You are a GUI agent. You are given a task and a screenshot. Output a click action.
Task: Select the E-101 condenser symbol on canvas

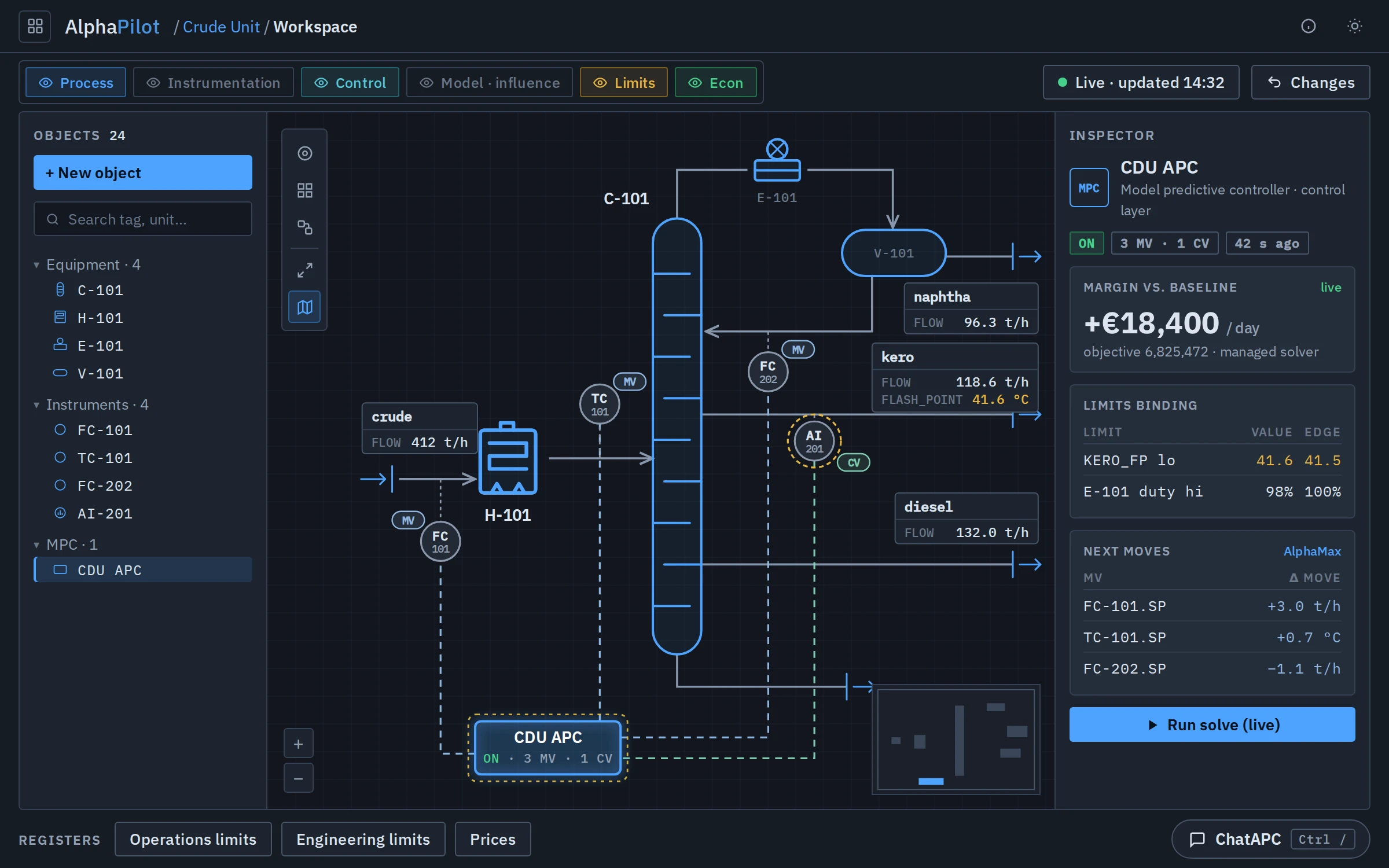pos(777,160)
